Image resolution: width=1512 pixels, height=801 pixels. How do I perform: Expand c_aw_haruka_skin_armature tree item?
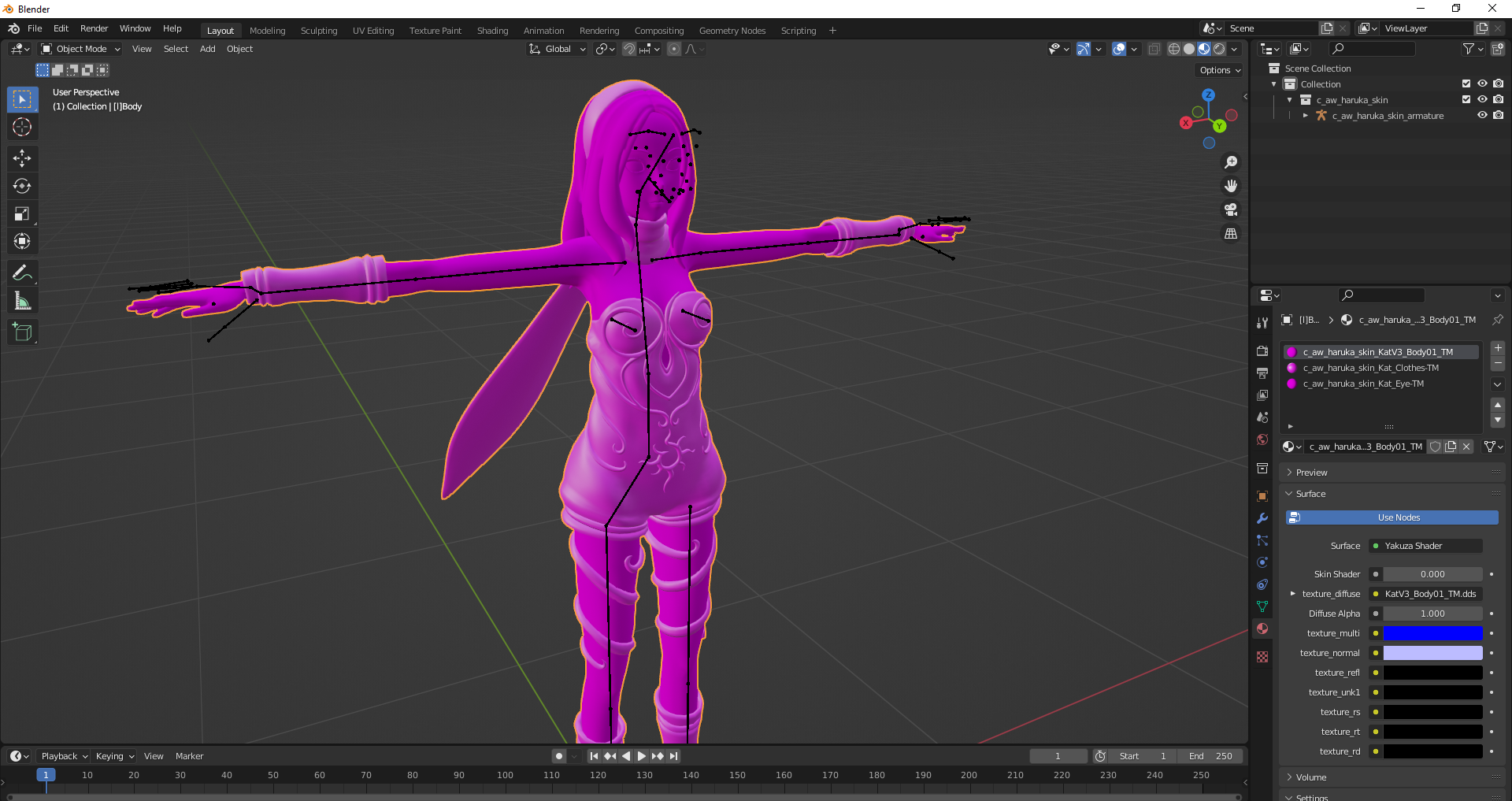point(1306,116)
